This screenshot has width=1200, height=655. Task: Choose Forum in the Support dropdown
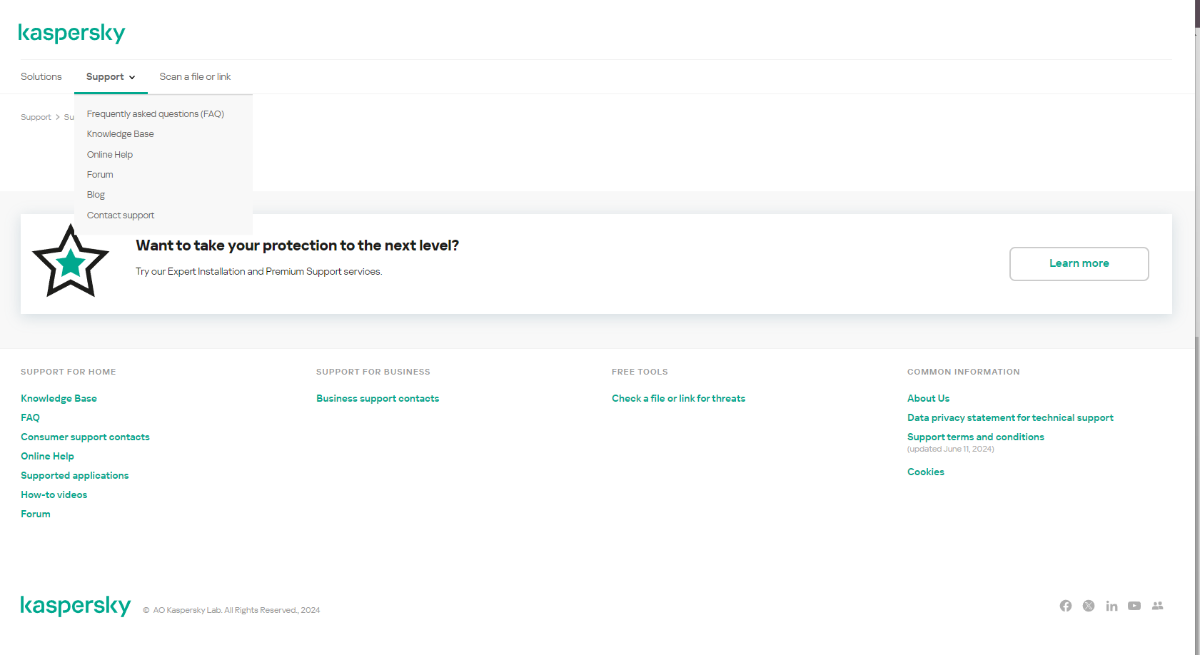coord(100,175)
